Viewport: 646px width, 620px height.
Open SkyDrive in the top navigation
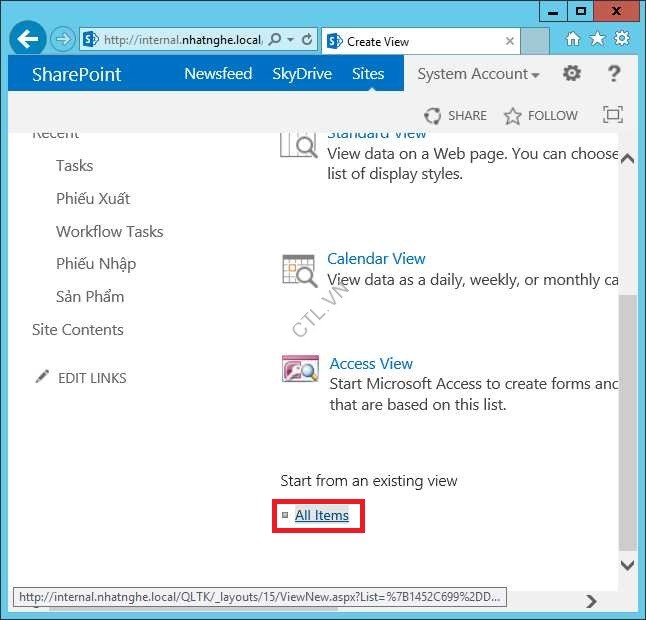pyautogui.click(x=302, y=74)
